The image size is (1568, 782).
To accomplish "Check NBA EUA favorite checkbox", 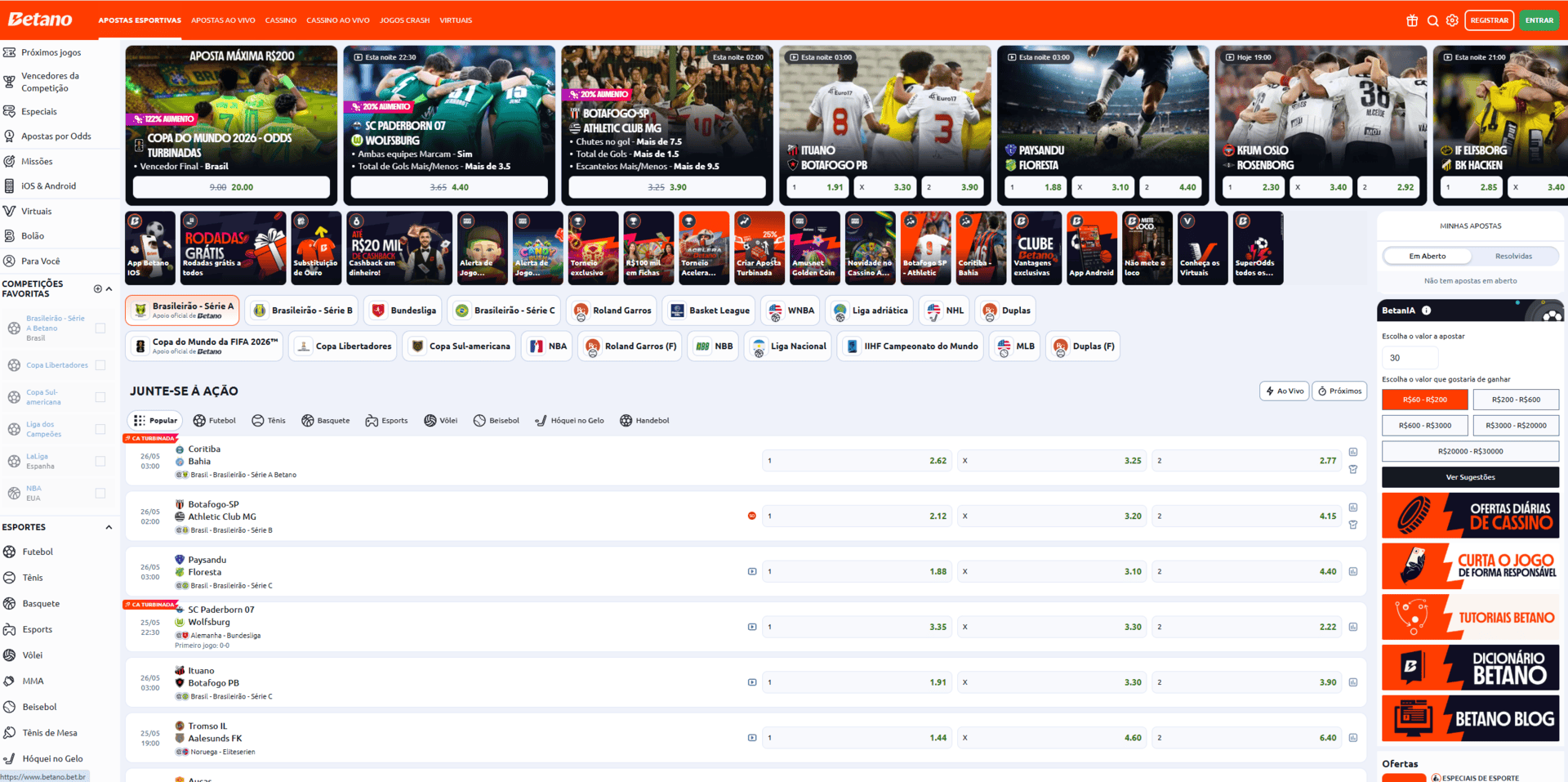I will tap(100, 493).
